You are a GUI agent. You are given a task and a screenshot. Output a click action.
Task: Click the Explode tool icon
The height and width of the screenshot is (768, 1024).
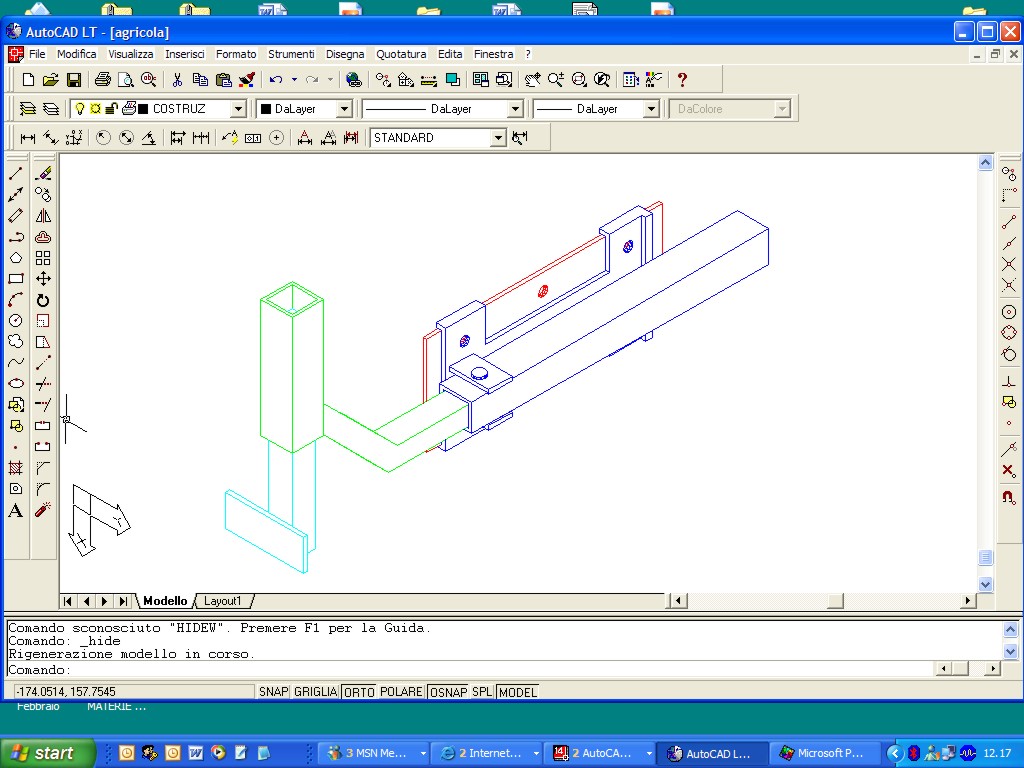[x=43, y=510]
